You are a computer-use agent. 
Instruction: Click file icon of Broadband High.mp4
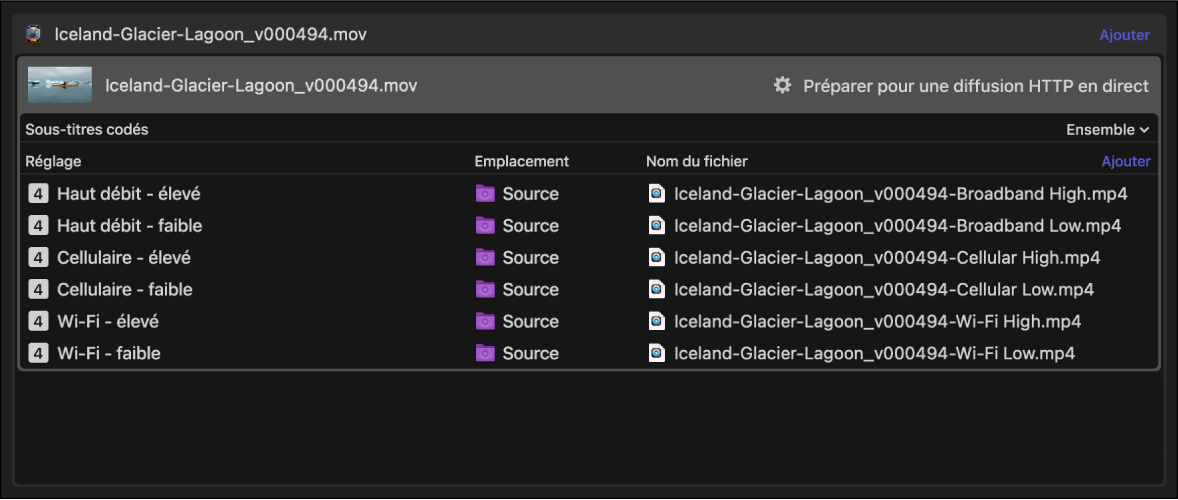pos(657,194)
